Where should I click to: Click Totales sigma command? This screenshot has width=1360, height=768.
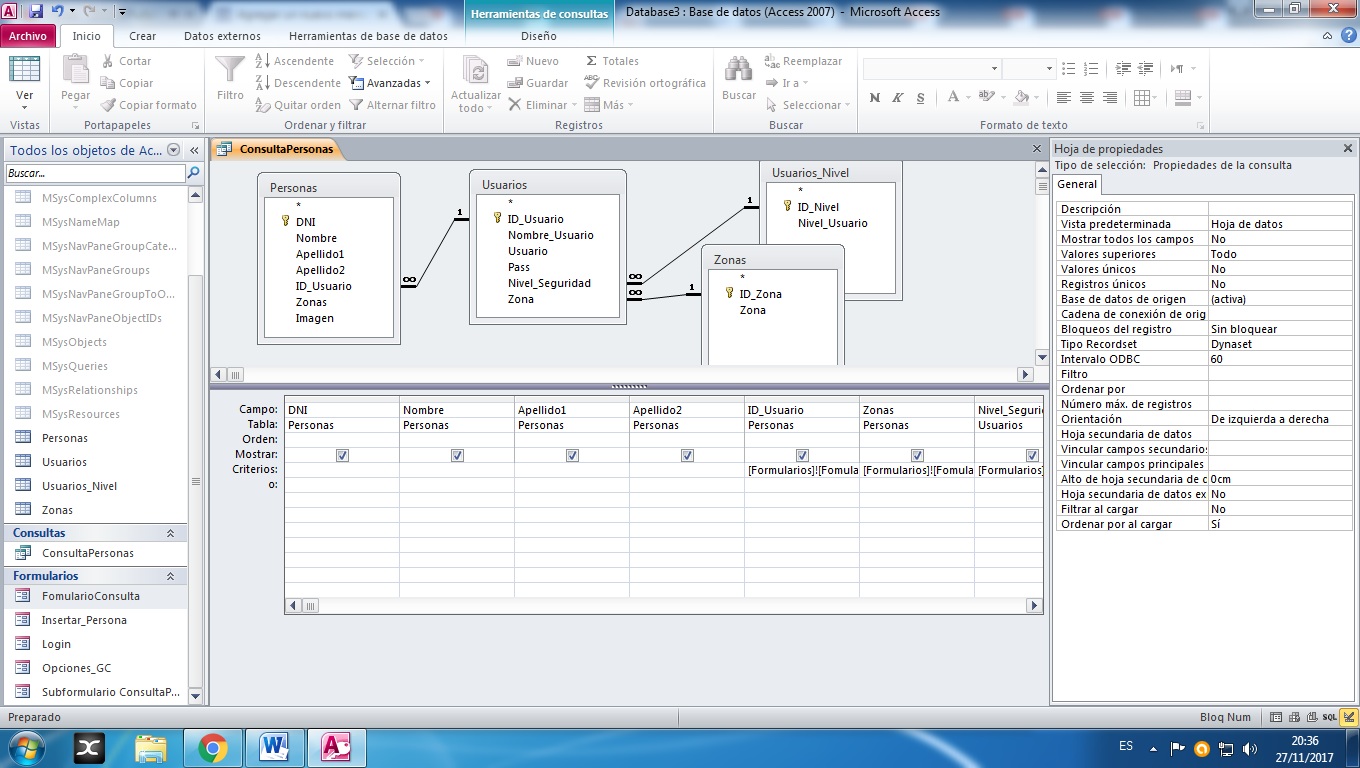(x=612, y=61)
